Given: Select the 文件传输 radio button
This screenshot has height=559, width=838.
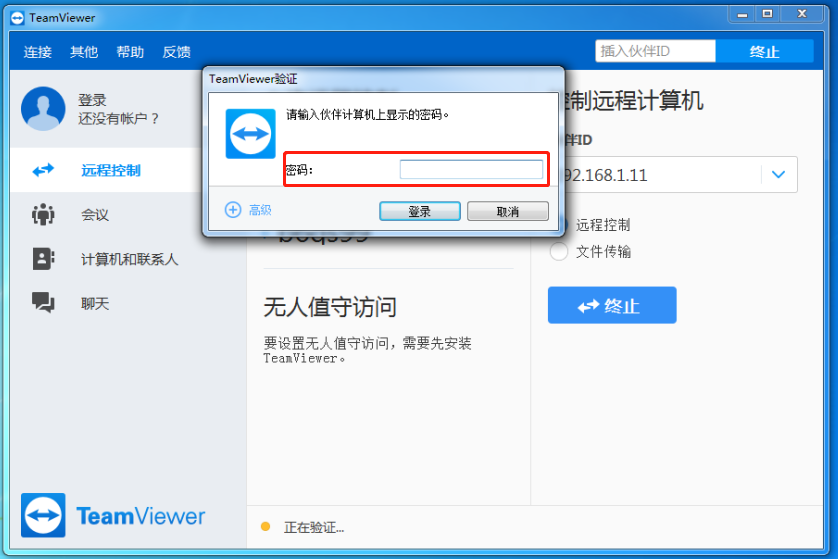Looking at the screenshot, I should pos(559,252).
